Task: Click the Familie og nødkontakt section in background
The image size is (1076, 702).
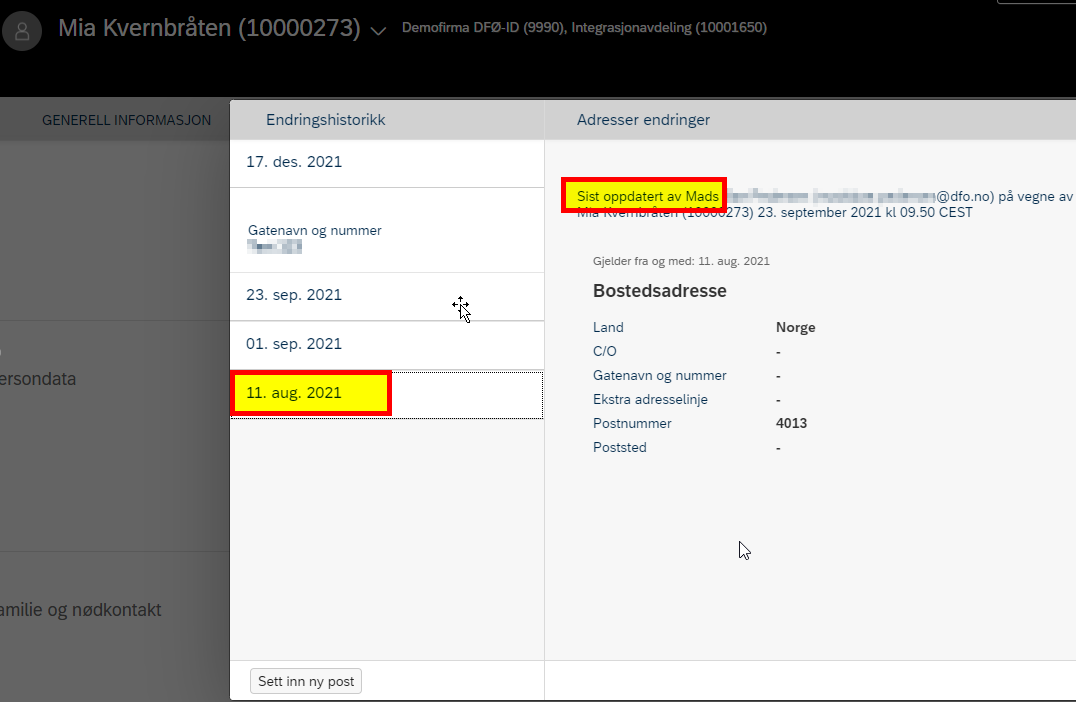Action: pyautogui.click(x=80, y=610)
